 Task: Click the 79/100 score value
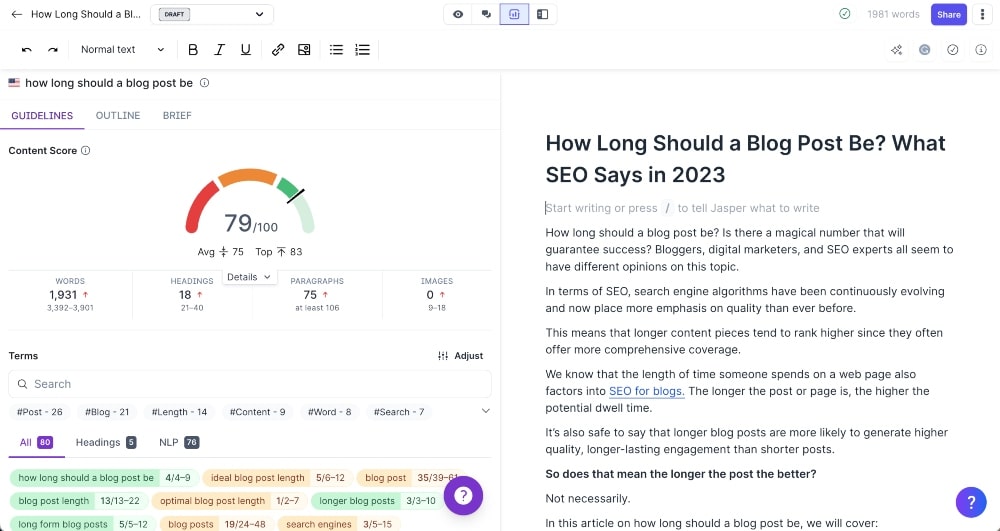coord(251,223)
